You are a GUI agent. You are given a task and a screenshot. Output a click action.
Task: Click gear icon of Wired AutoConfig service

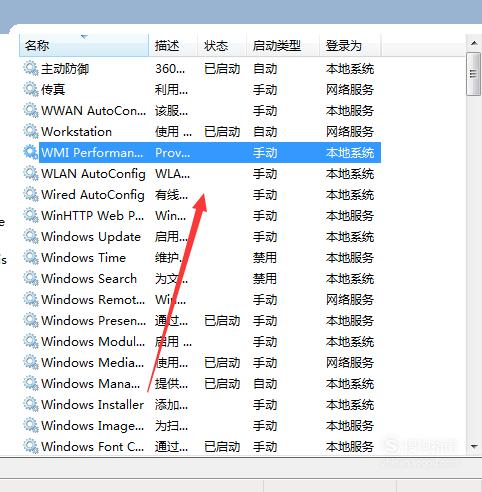[x=31, y=195]
